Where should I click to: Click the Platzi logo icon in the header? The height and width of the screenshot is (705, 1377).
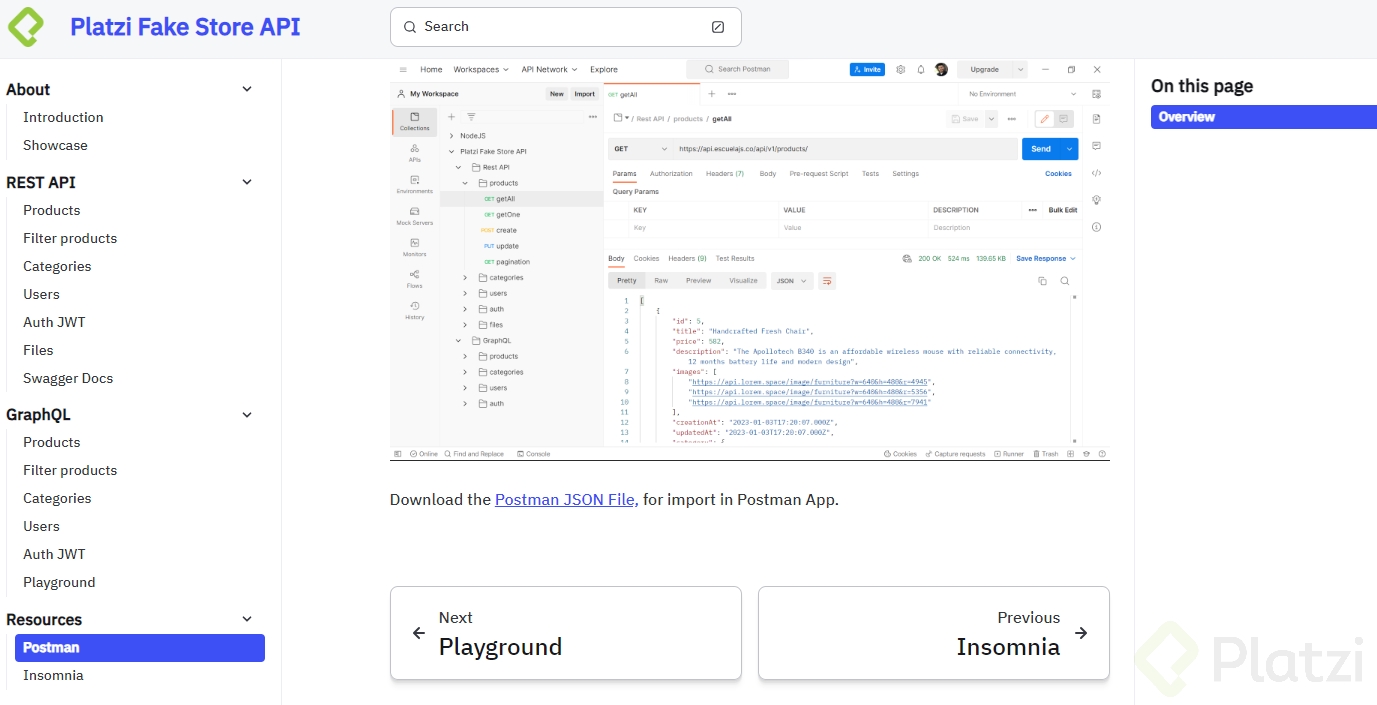pyautogui.click(x=26, y=27)
